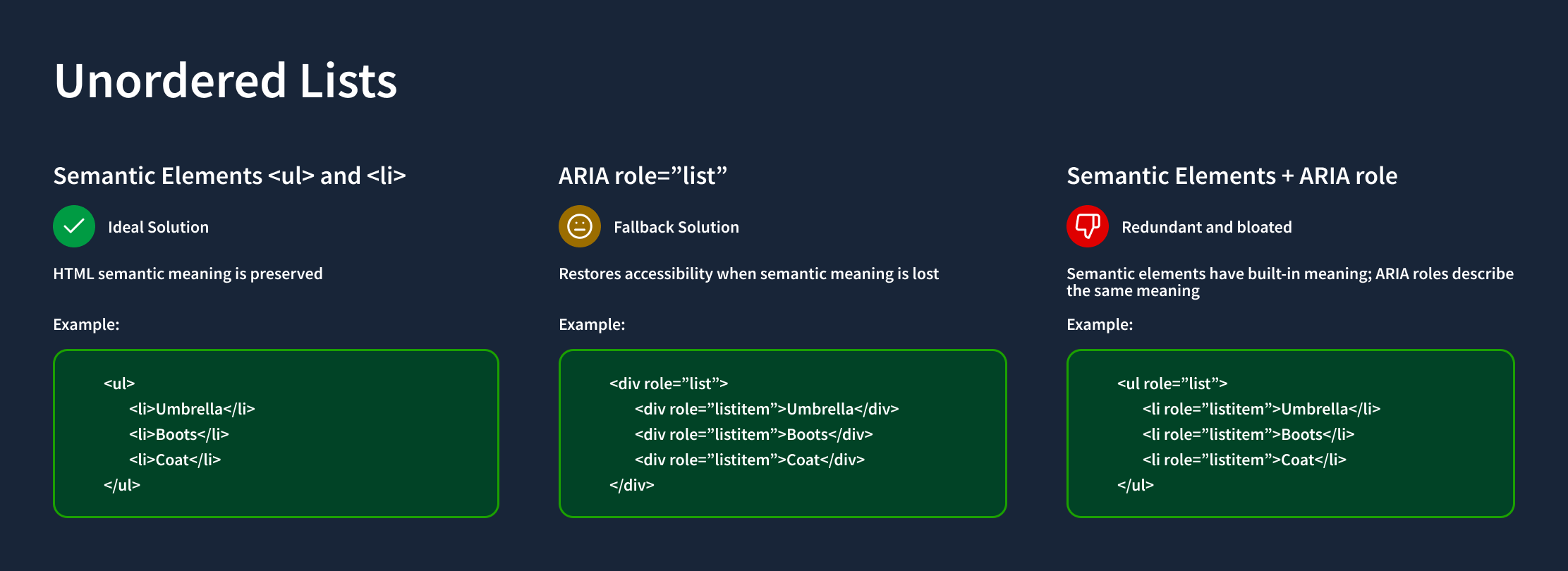This screenshot has height=571, width=1568.
Task: Click closing '</ul>' in first code box
Action: [x=122, y=485]
